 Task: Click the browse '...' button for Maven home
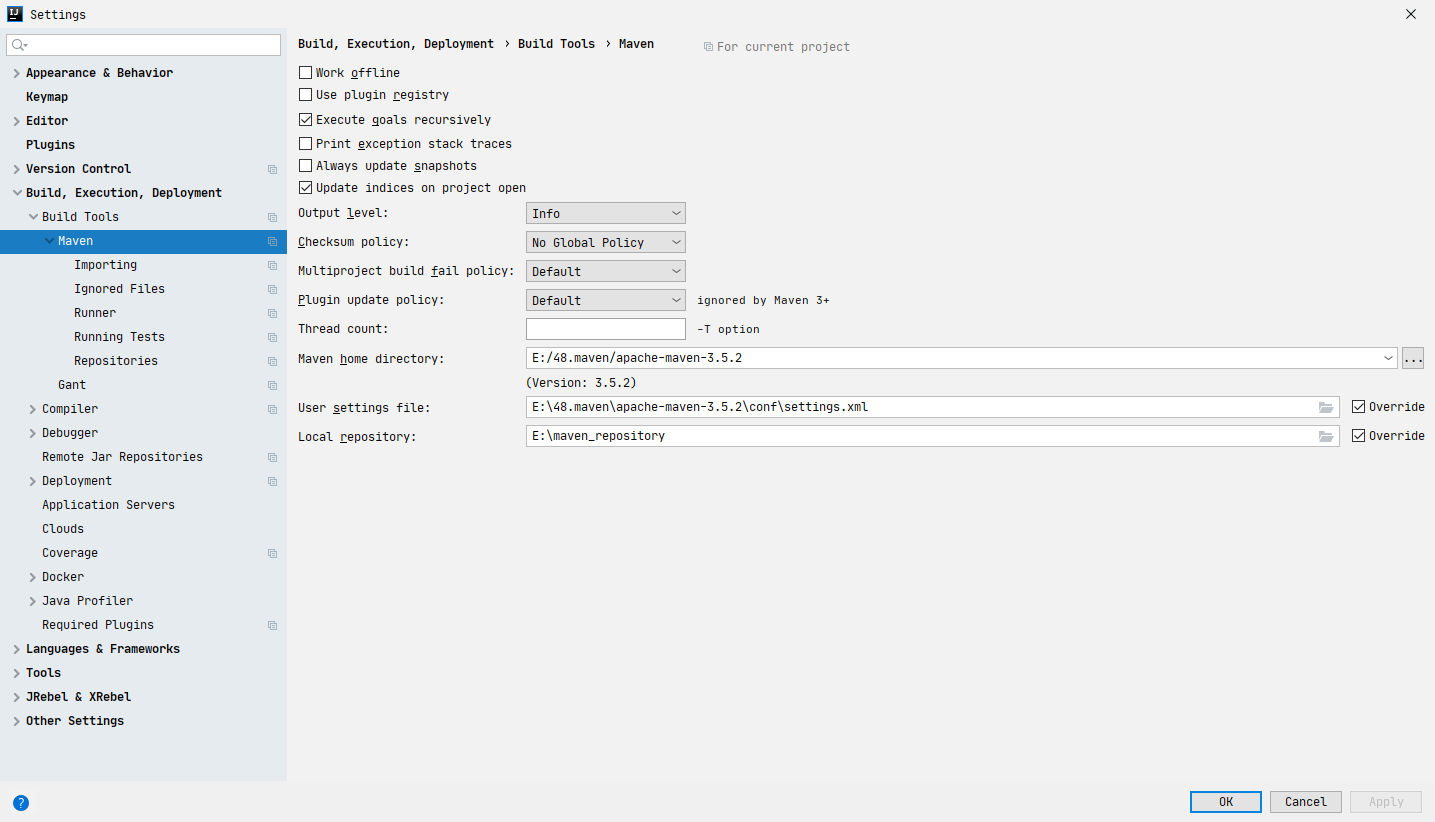click(x=1413, y=358)
